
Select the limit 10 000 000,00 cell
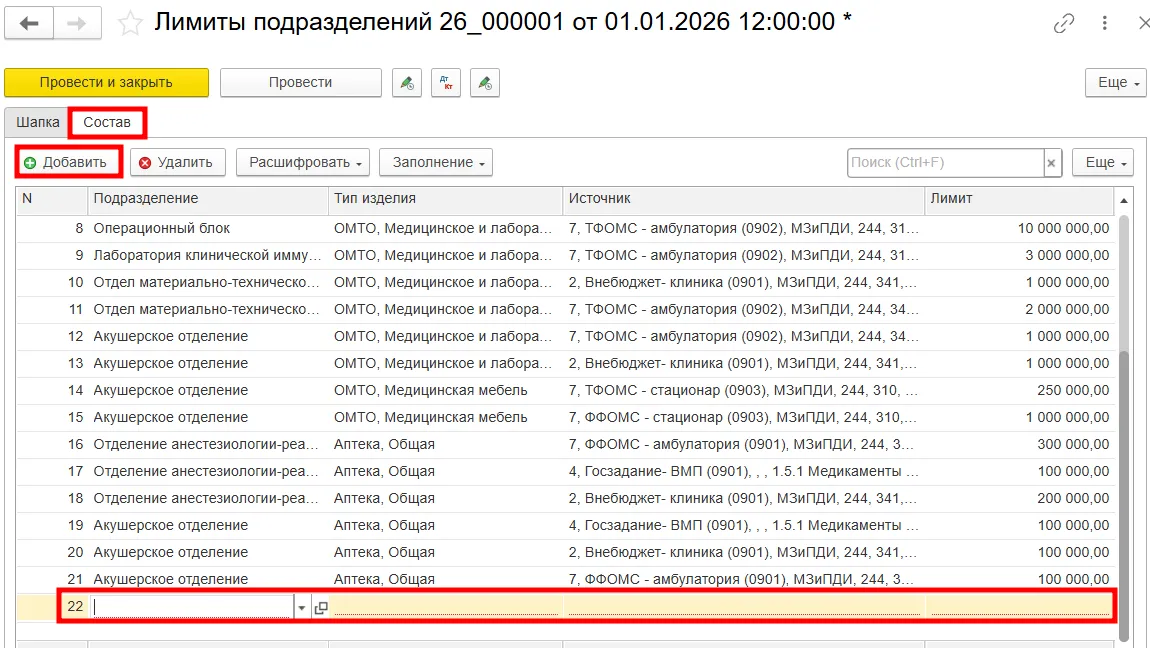tap(1019, 229)
